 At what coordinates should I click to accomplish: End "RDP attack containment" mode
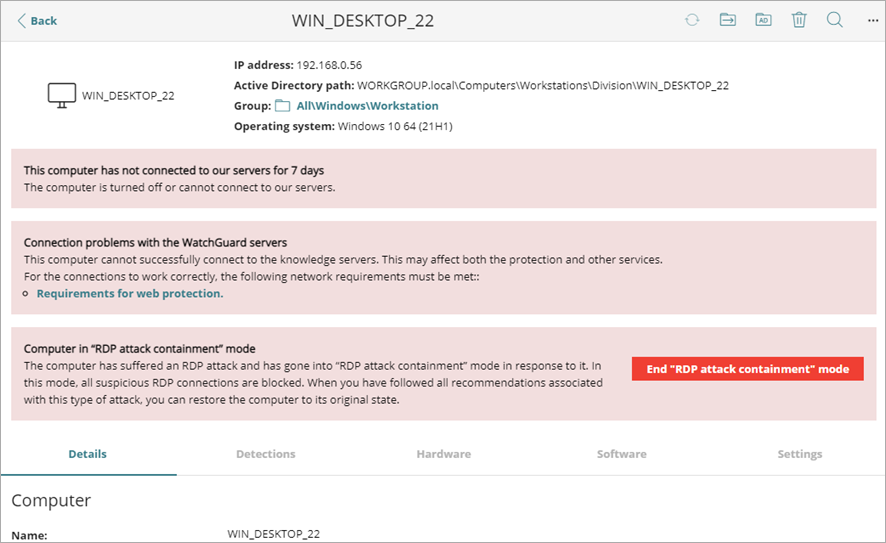pos(747,369)
